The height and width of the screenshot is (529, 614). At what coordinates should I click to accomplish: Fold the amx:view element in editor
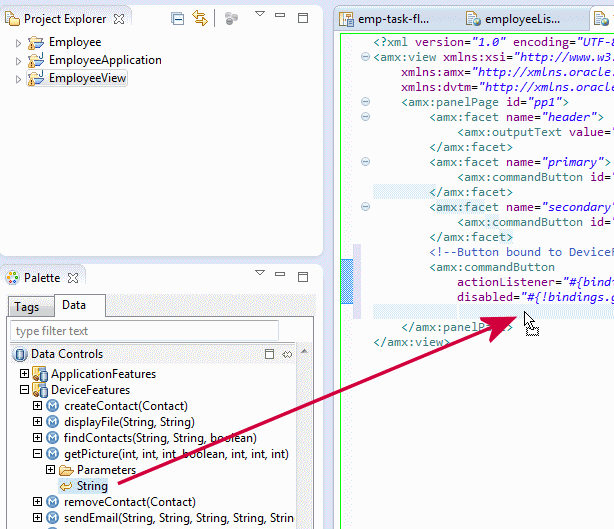[x=365, y=57]
